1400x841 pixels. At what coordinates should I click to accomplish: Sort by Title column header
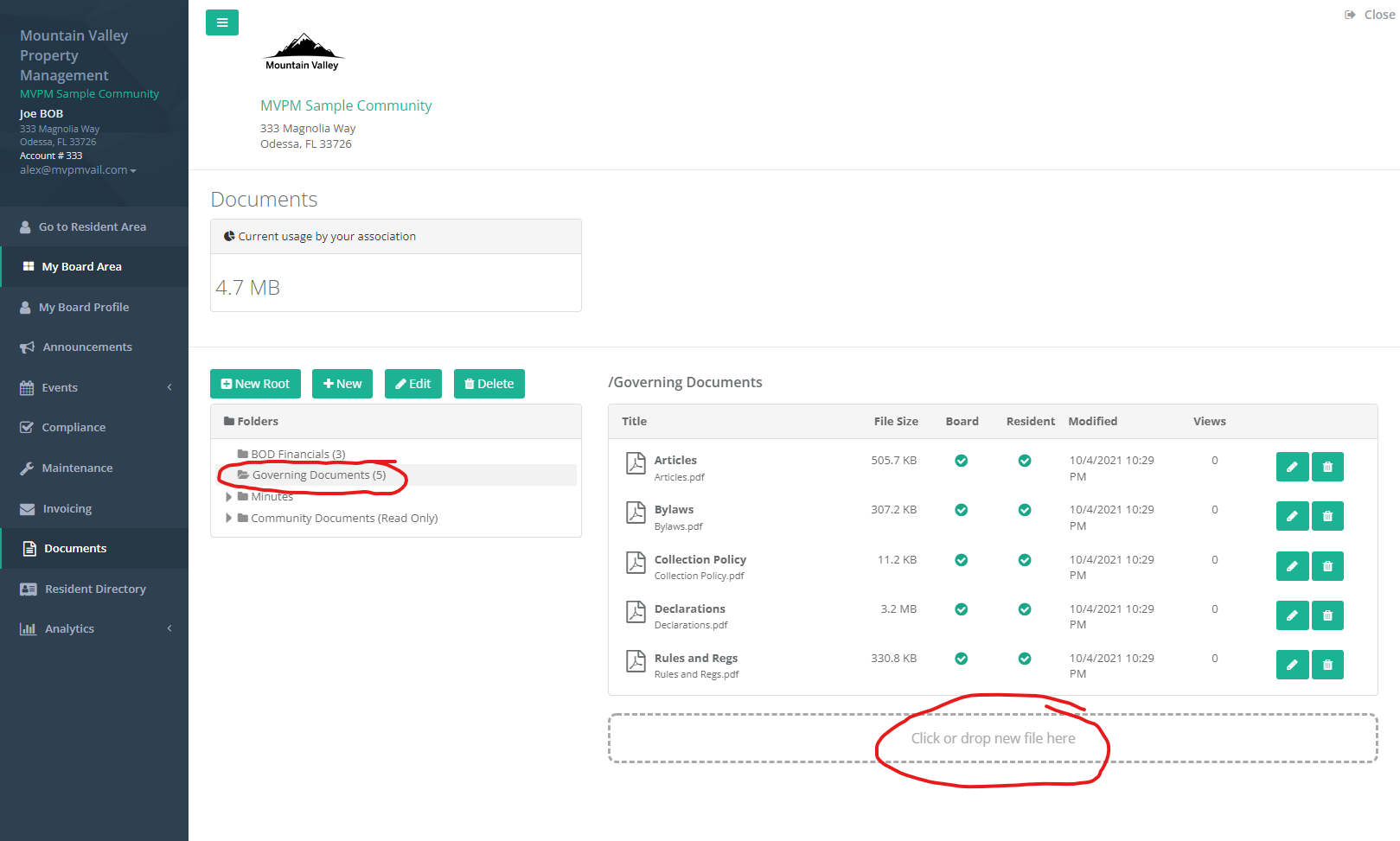pos(634,421)
